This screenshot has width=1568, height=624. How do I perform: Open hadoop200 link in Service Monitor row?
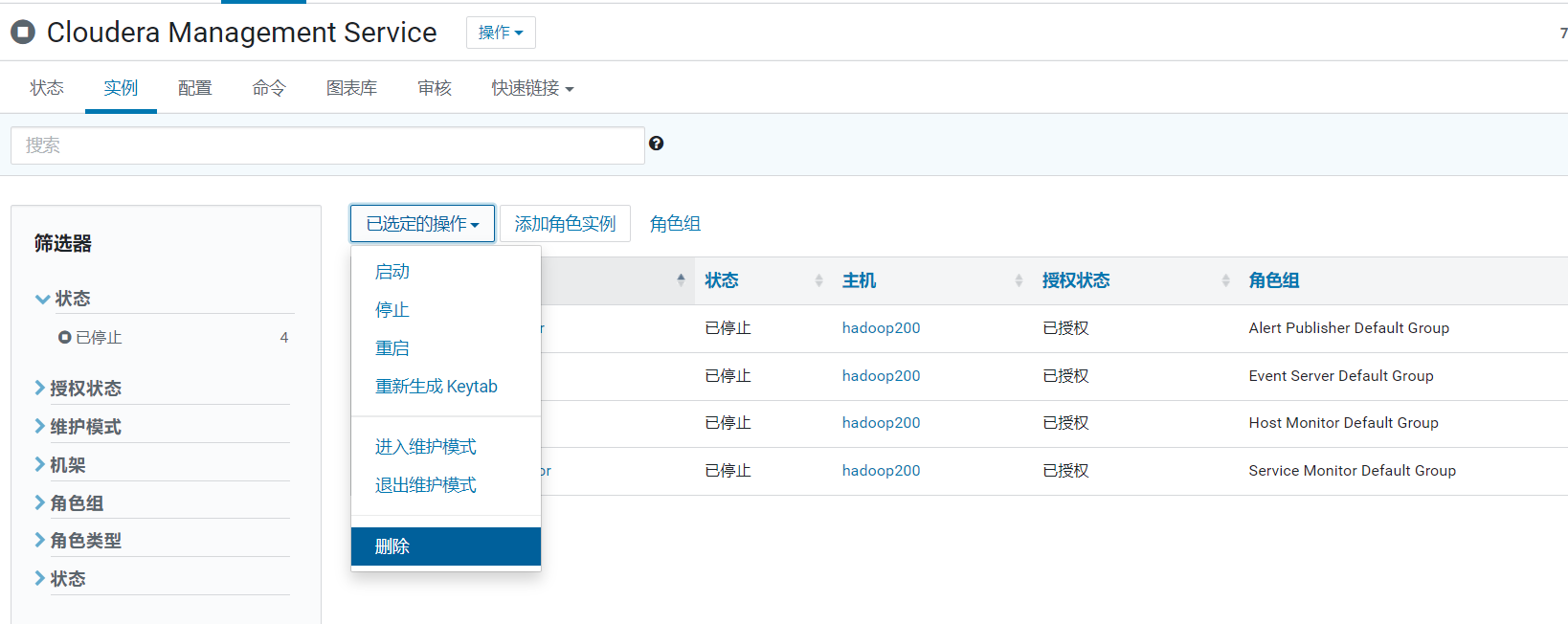[881, 471]
